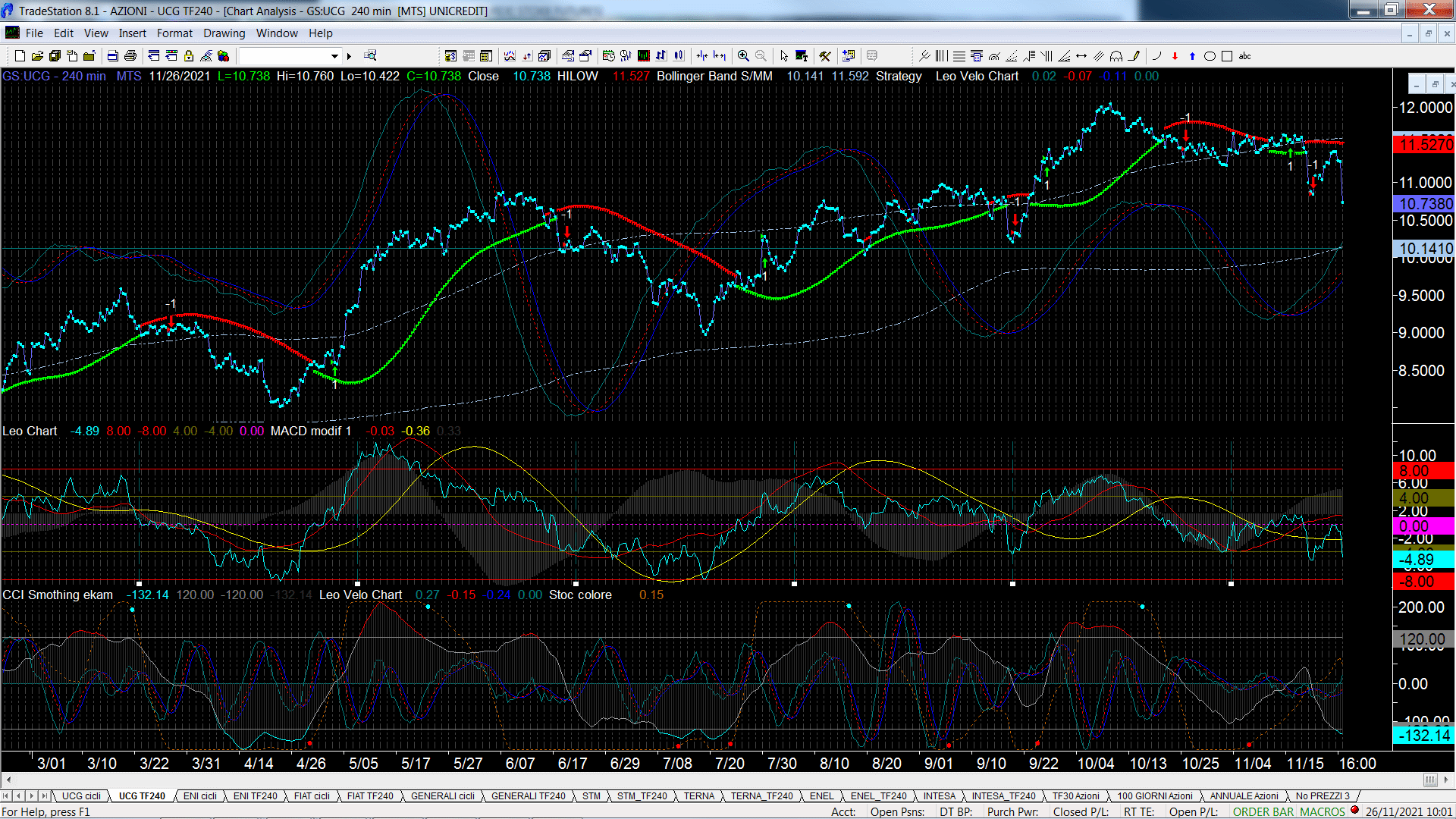1456x819 pixels.
Task: Select the parallel lines drawing tool
Action: (x=1099, y=55)
